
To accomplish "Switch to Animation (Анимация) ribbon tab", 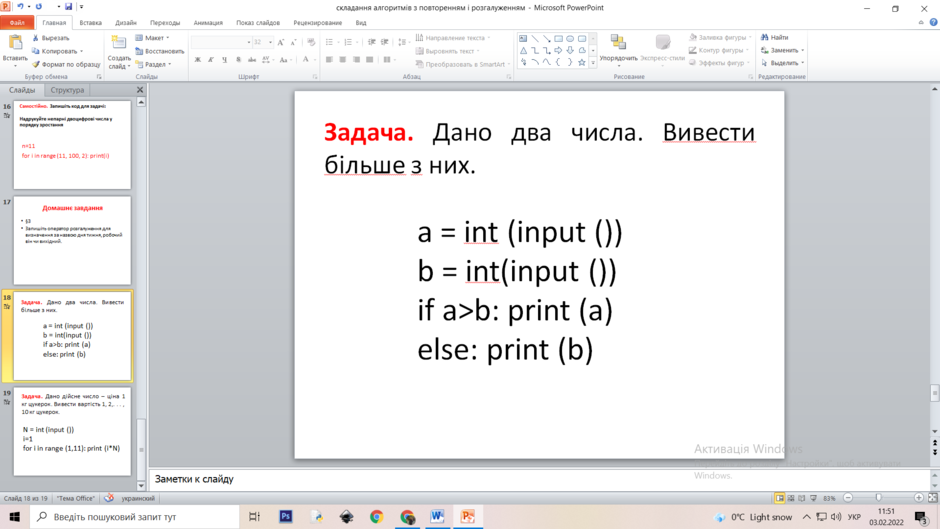I will [208, 23].
